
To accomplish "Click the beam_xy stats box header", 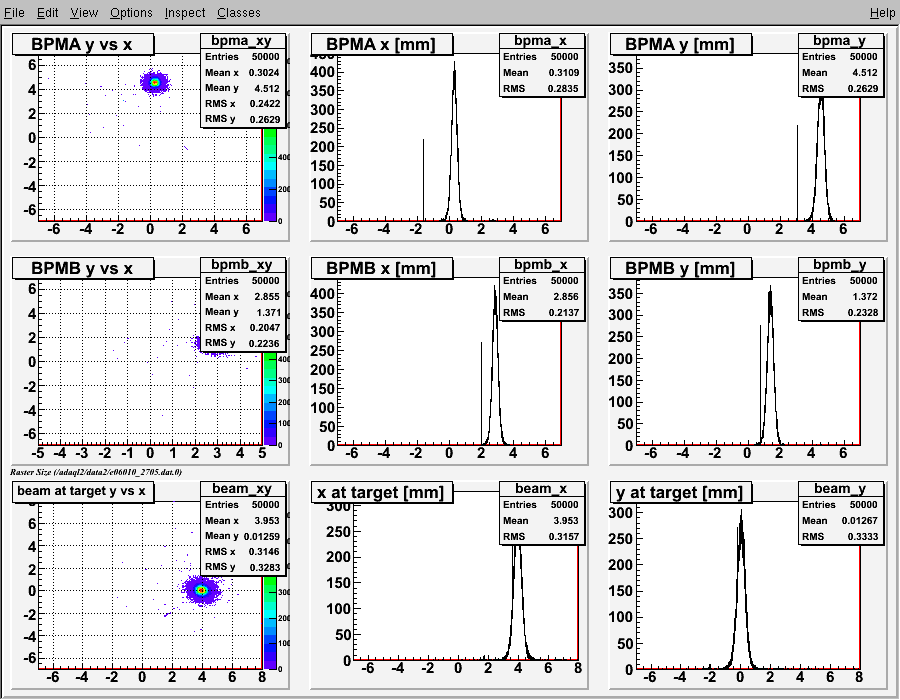I will [242, 488].
